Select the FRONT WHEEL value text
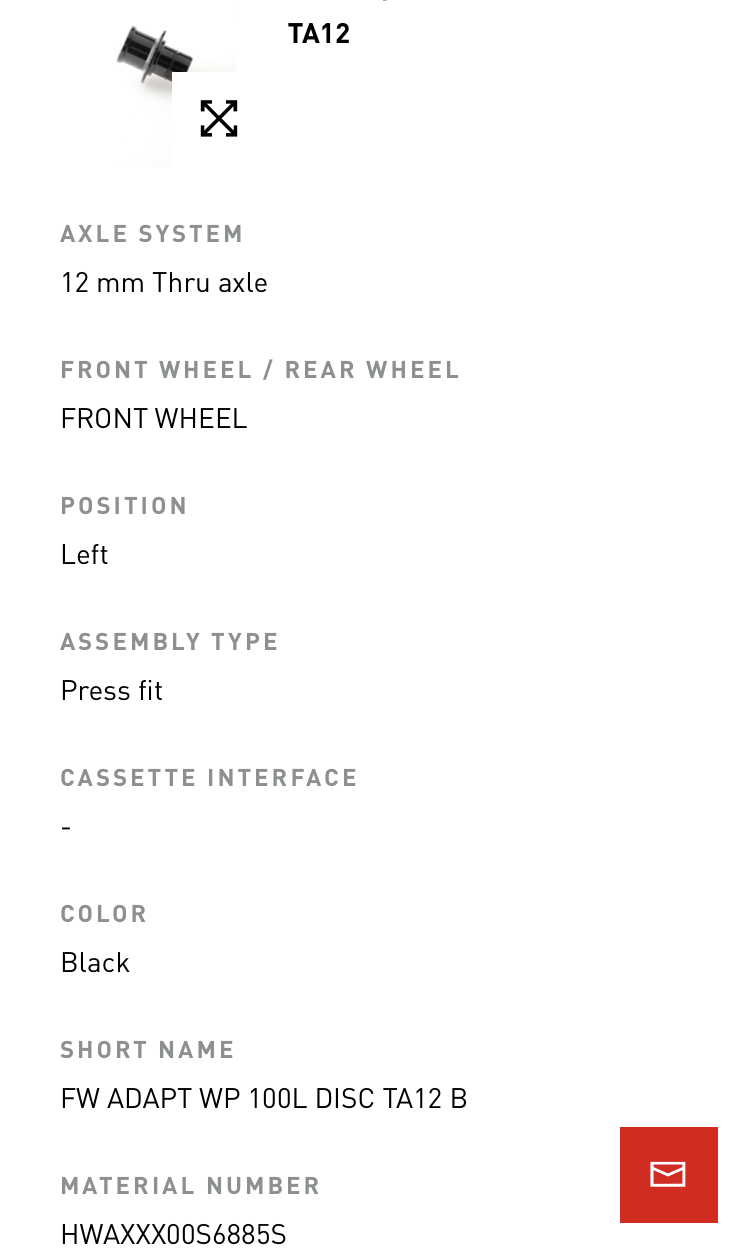The height and width of the screenshot is (1255, 750). click(154, 419)
